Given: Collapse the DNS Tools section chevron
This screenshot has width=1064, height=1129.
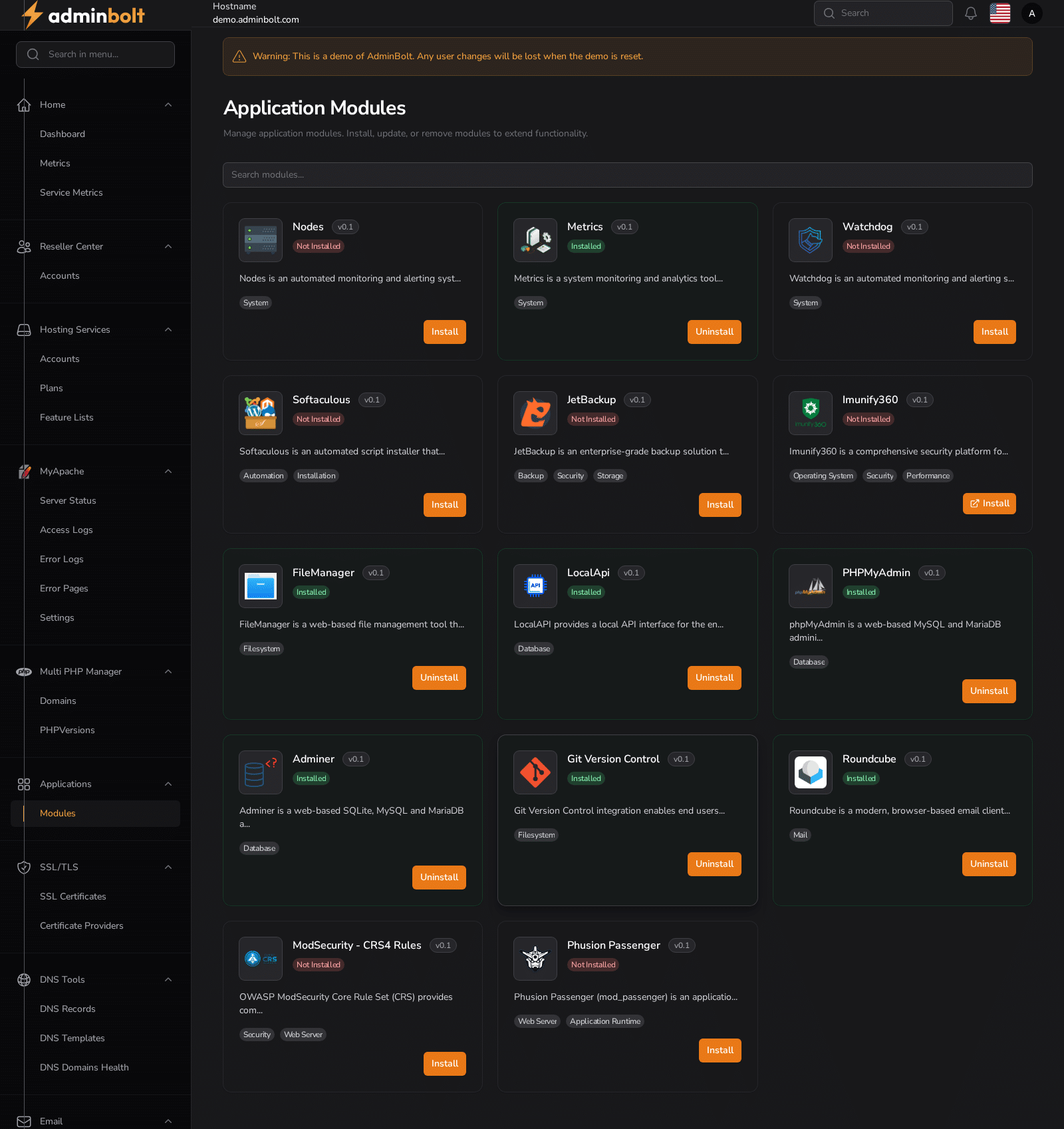Looking at the screenshot, I should coord(168,980).
